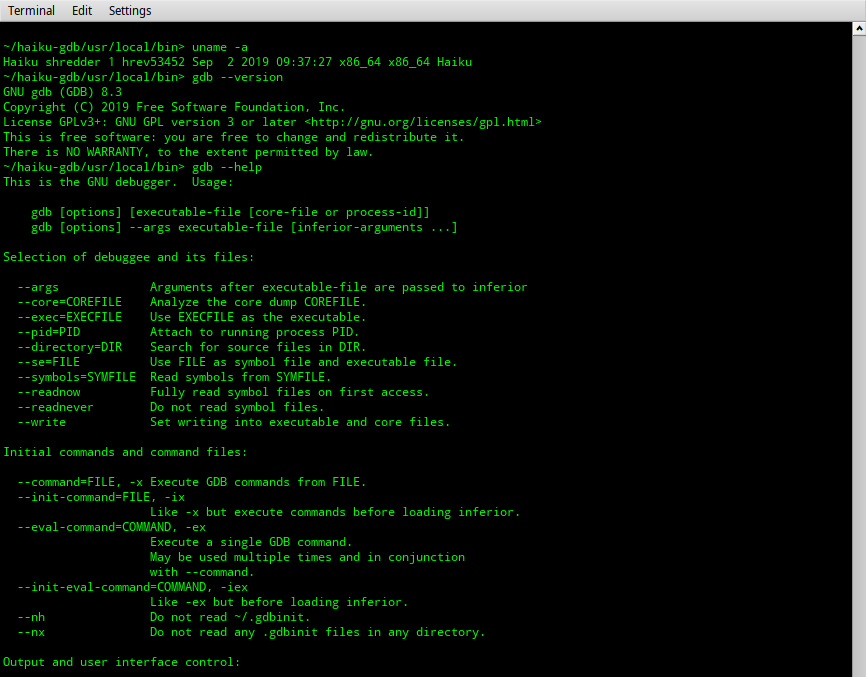Screen dimensions: 866x677
Task: Click the 'Selection of debuggee and its files:' heading
Action: coord(129,257)
